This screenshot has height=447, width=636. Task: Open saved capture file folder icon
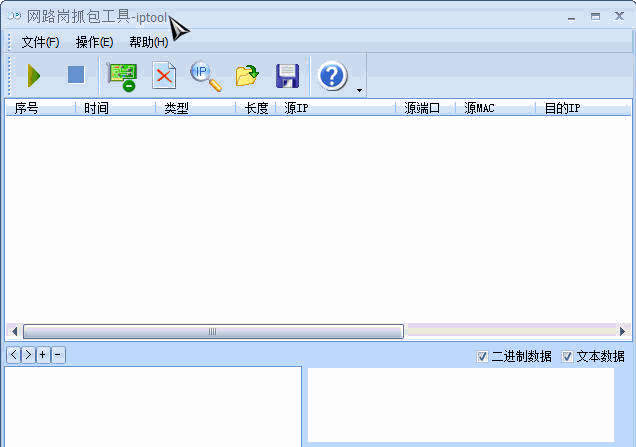pos(247,75)
